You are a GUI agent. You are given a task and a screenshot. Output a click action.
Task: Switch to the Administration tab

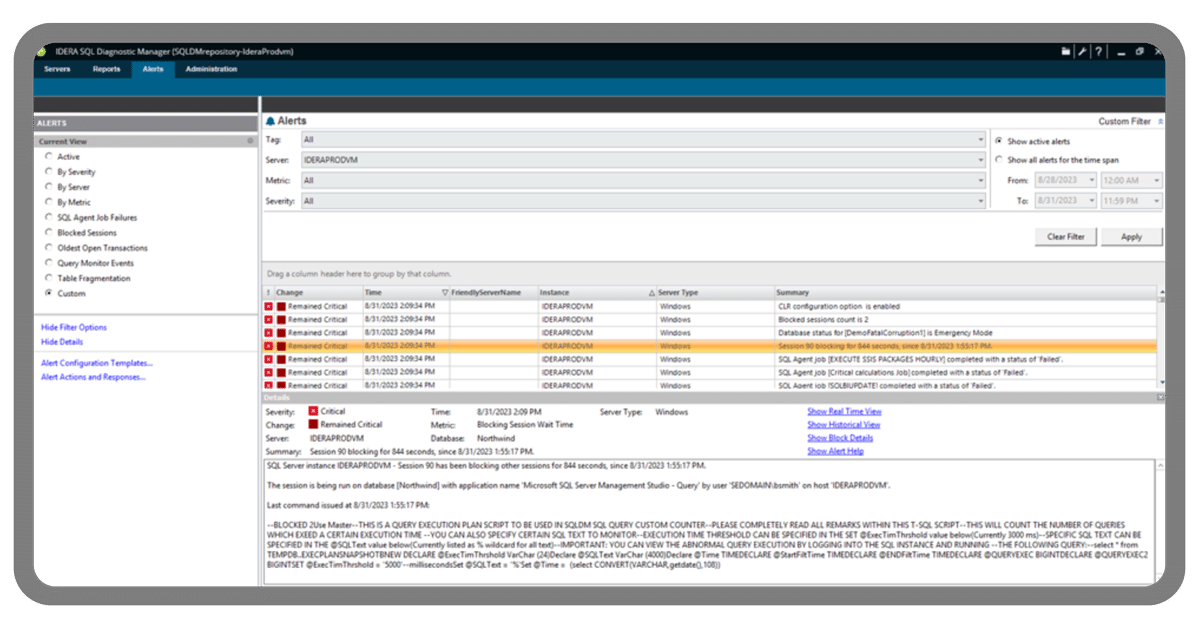point(214,69)
